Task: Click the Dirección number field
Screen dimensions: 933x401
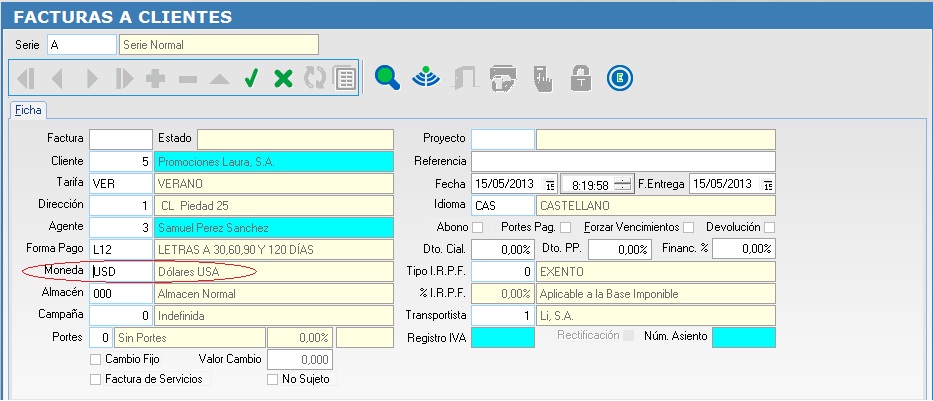Action: pyautogui.click(x=121, y=205)
